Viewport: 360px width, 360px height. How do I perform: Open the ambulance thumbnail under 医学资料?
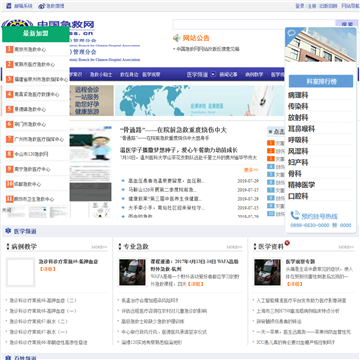coord(267,272)
